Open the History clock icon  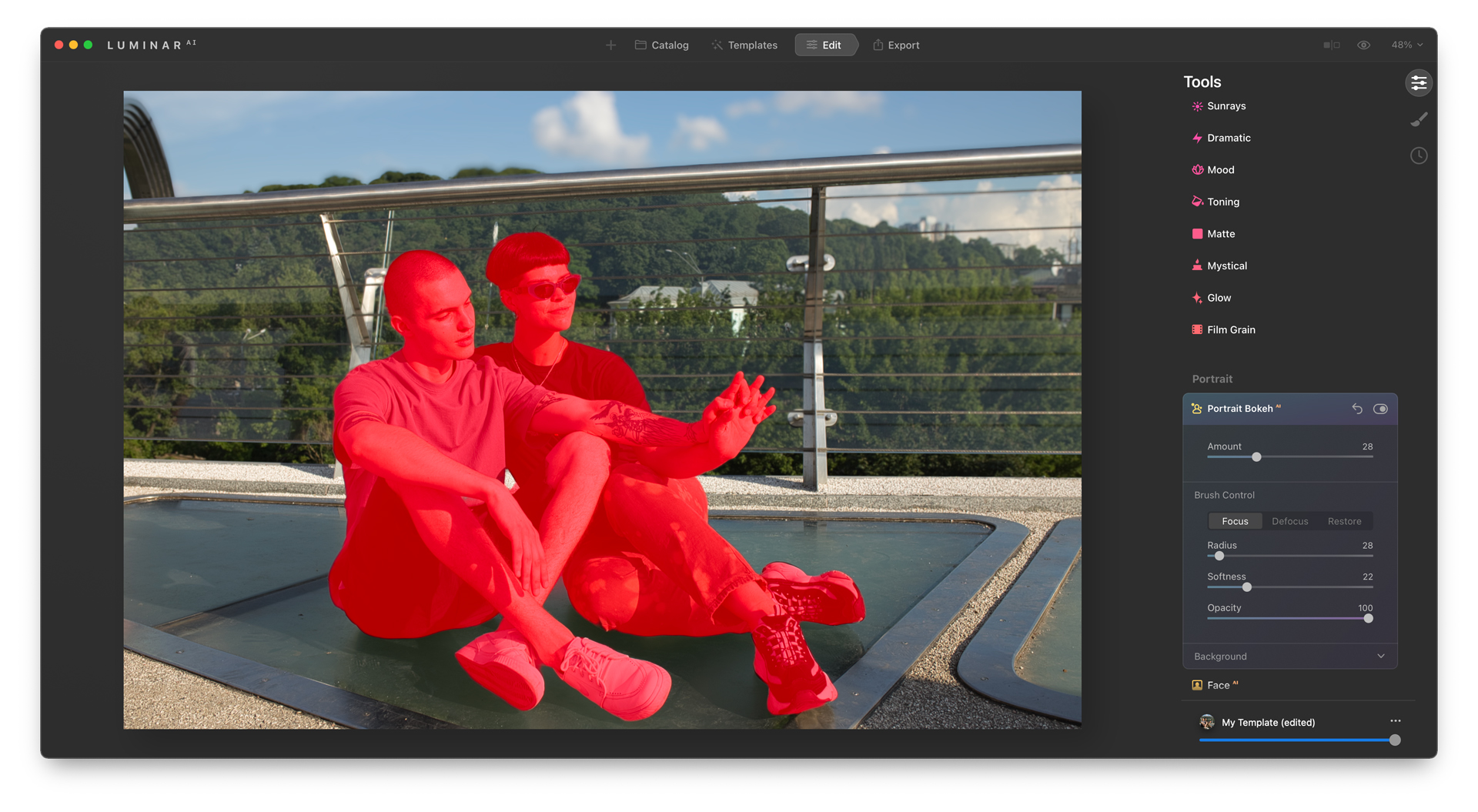(1419, 156)
